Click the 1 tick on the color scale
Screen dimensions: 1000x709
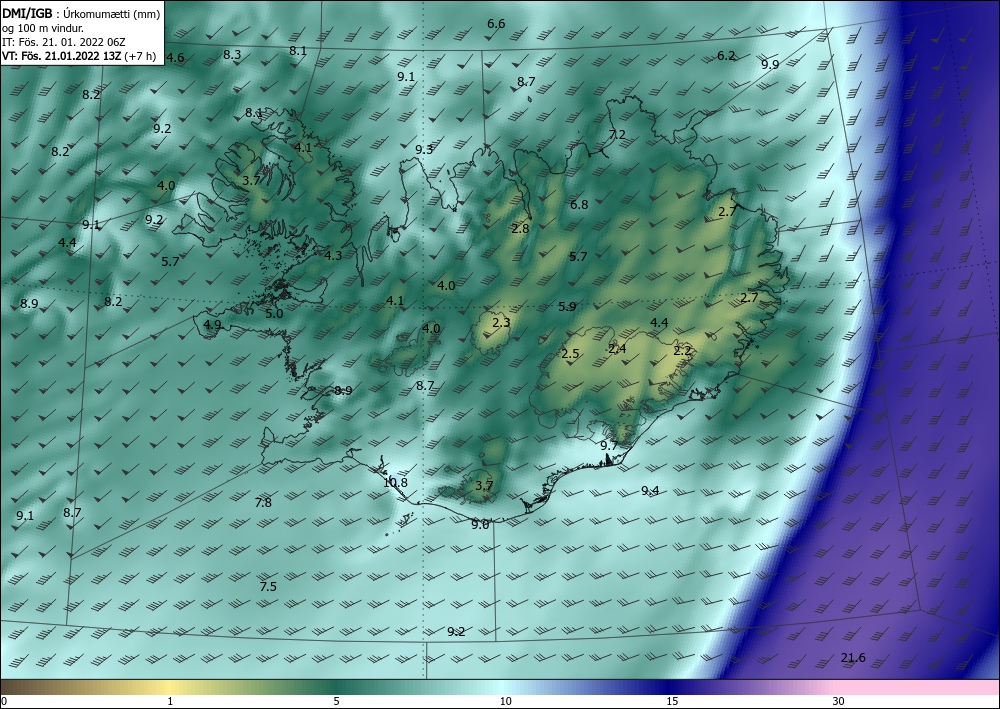pos(170,702)
